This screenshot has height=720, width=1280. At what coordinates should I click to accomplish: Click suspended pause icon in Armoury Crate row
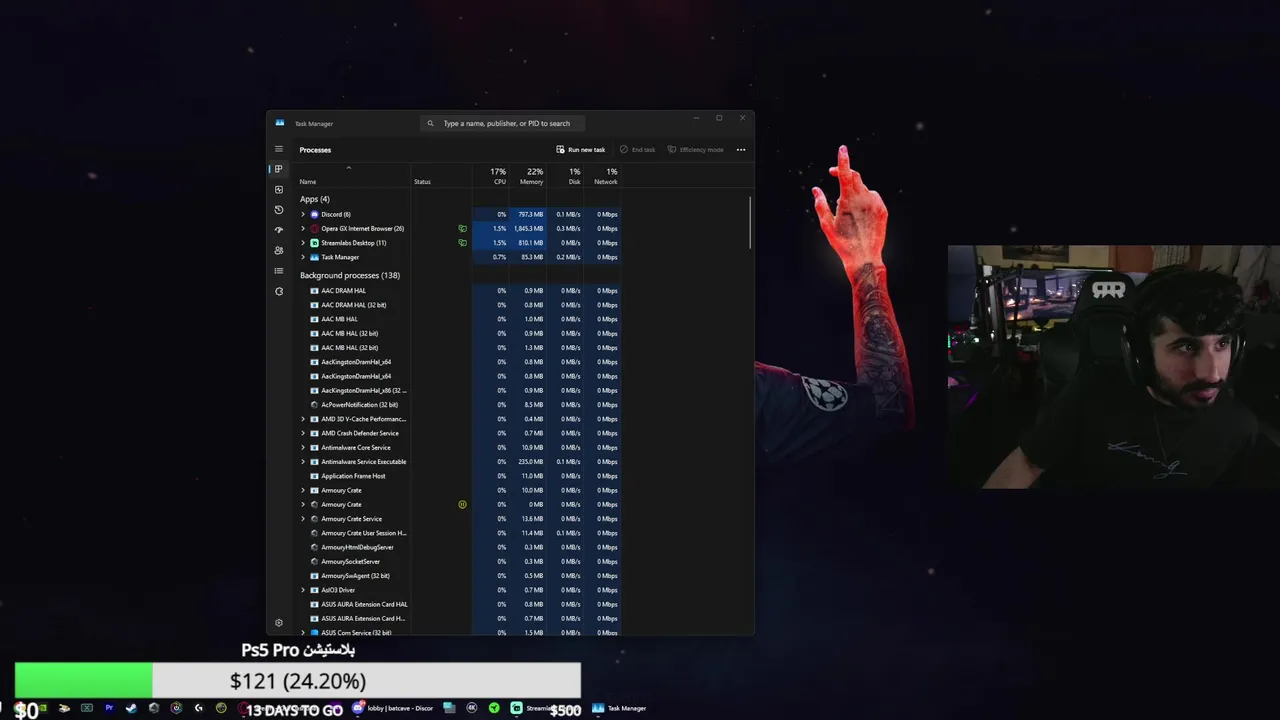(x=462, y=505)
